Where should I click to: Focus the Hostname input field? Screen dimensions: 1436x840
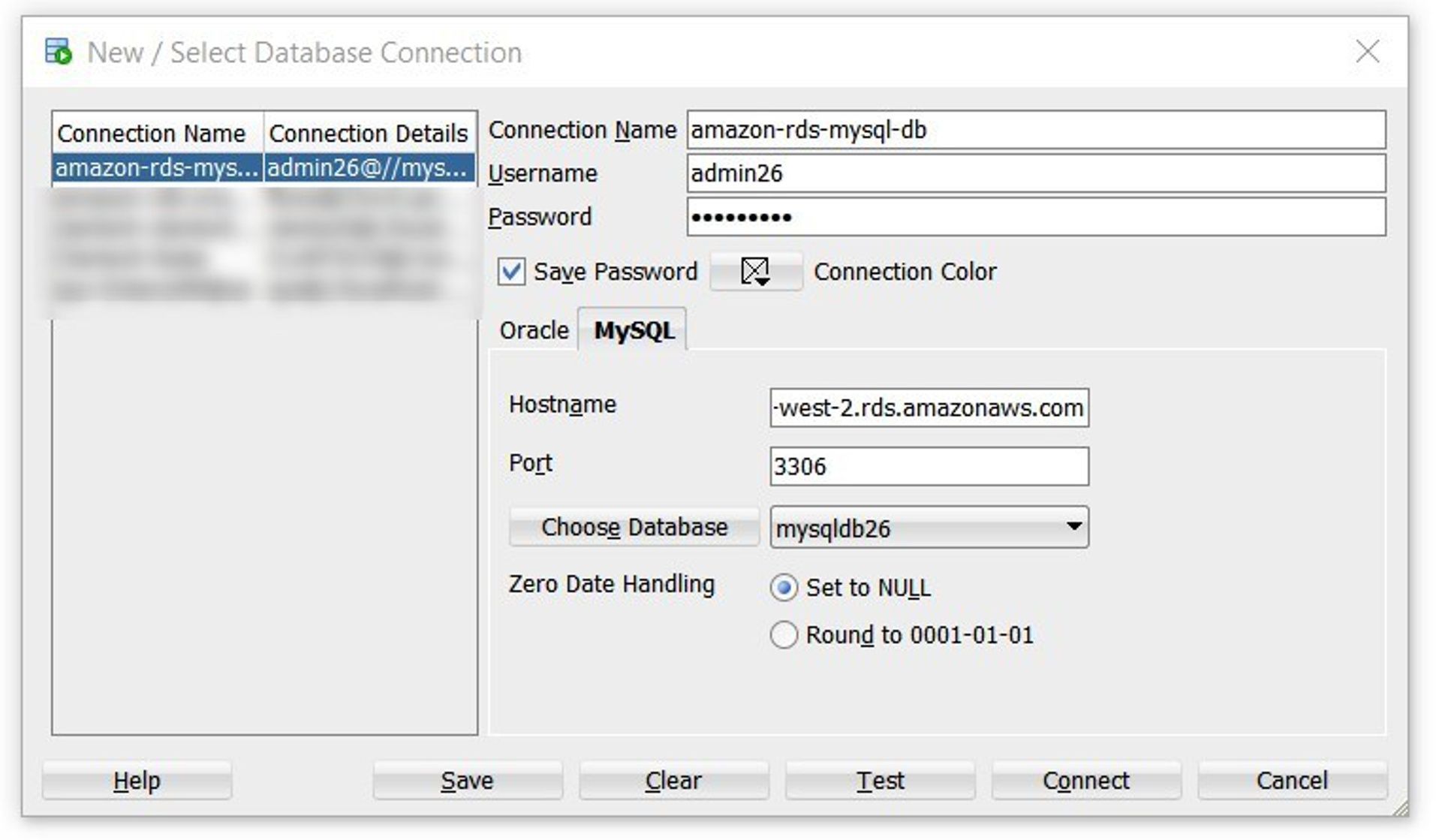tap(929, 408)
